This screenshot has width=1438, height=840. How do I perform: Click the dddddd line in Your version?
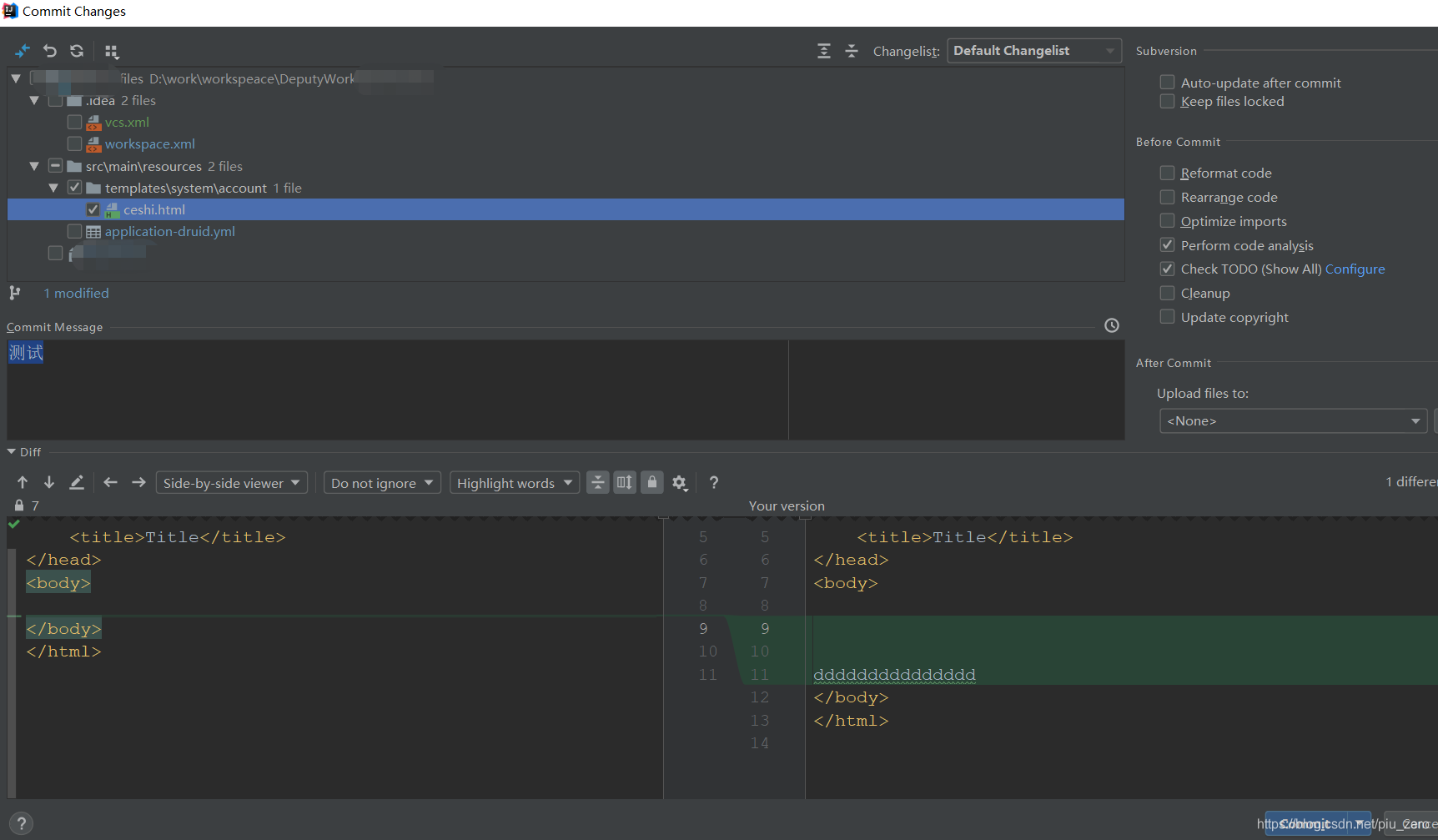894,674
